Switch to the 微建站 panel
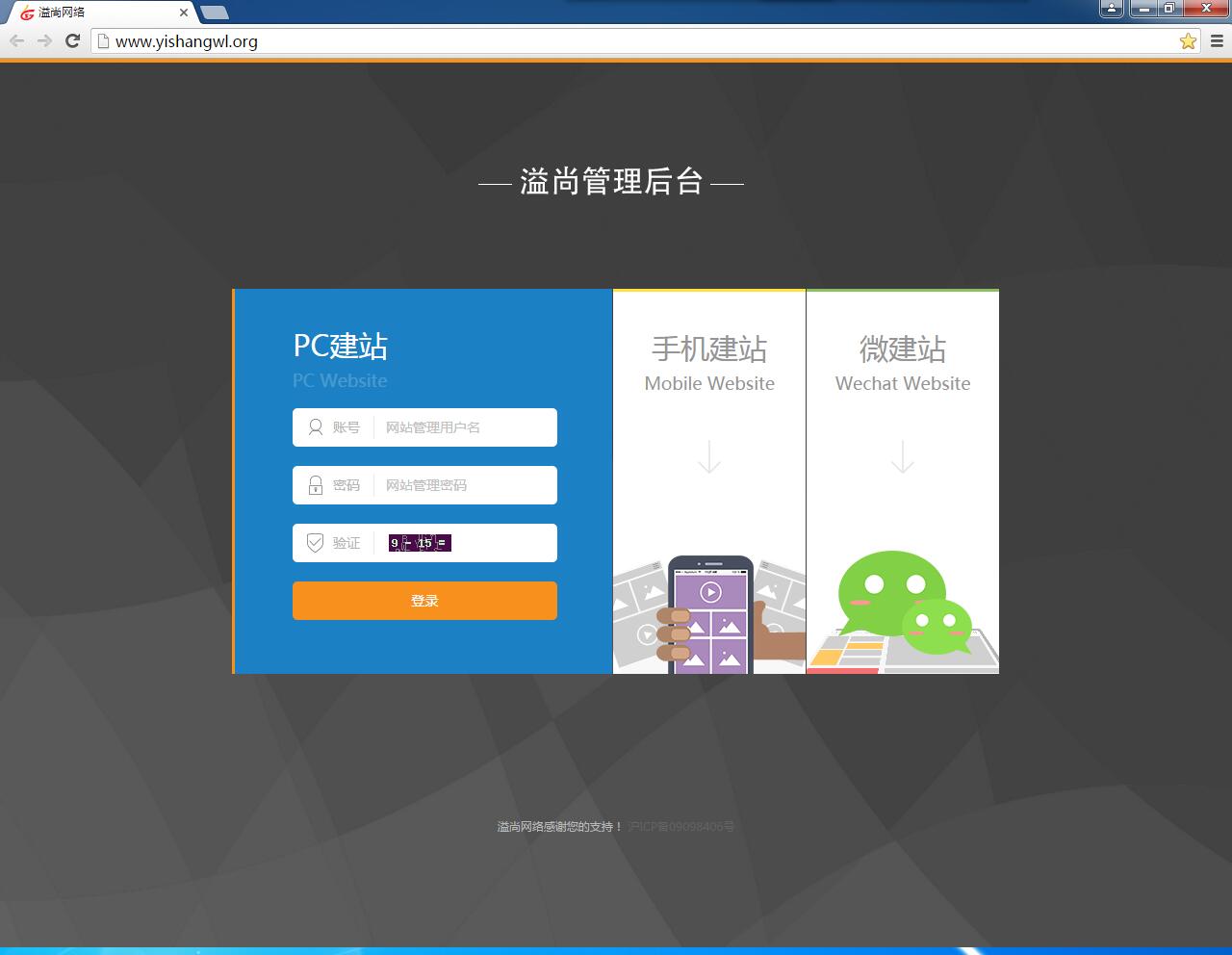1232x955 pixels. [903, 348]
